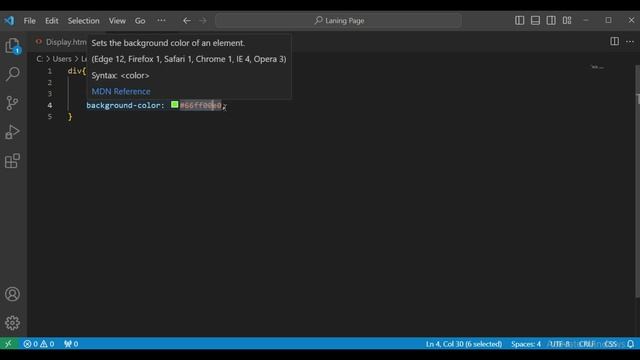The height and width of the screenshot is (360, 640).
Task: Click background-color property text
Action: (124, 105)
